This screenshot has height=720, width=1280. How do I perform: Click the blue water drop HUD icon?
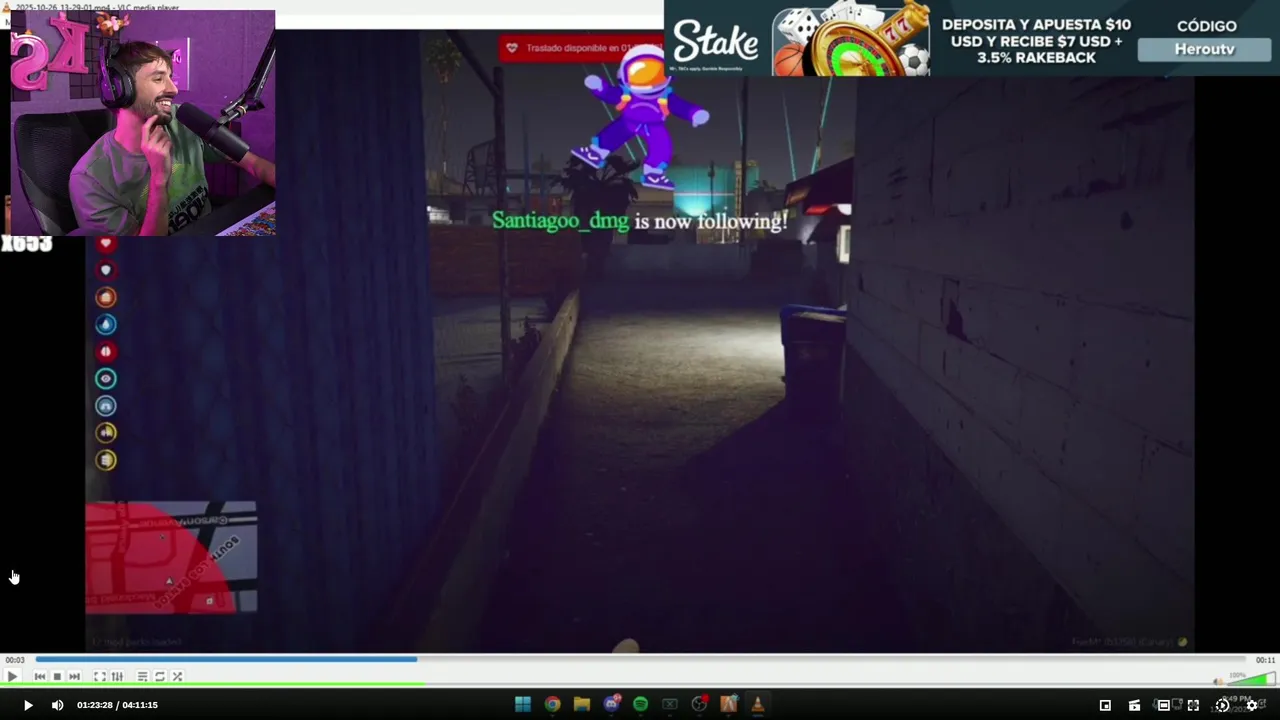pos(106,324)
